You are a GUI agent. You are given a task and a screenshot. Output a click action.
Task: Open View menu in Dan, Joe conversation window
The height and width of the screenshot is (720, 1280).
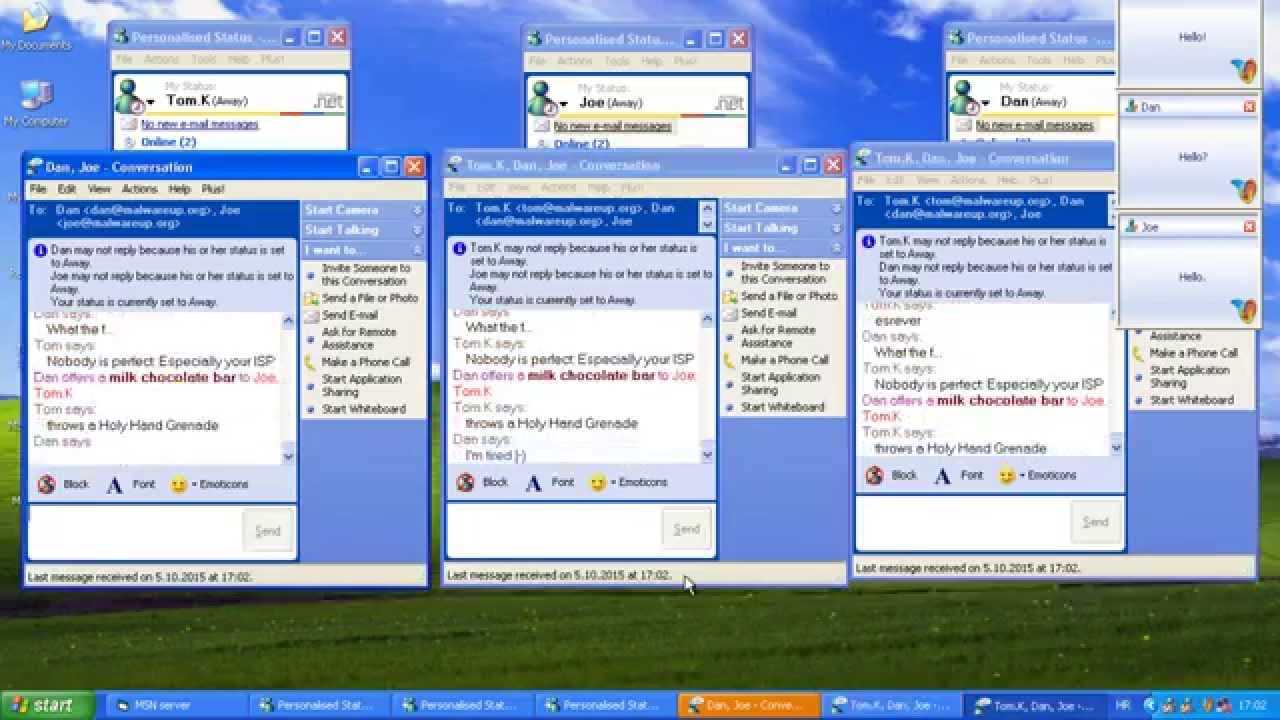pyautogui.click(x=99, y=189)
